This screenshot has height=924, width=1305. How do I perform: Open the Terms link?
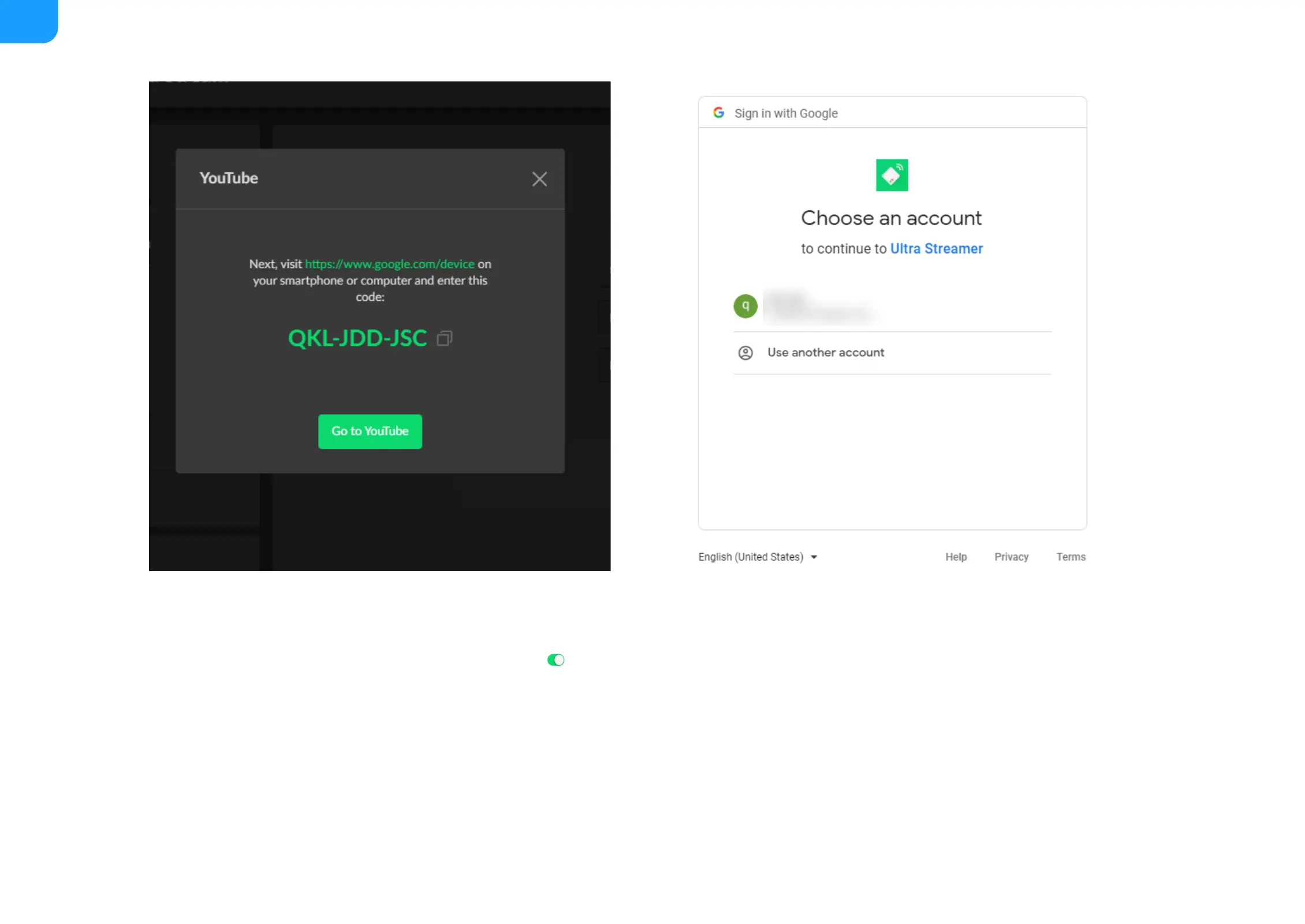point(1070,557)
